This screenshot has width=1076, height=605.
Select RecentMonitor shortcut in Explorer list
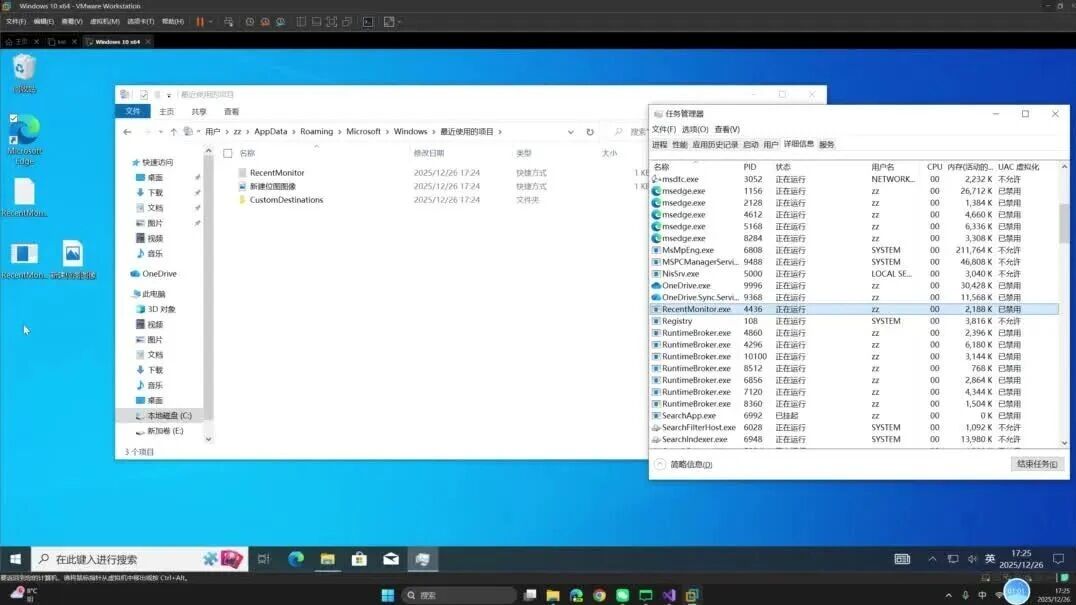tap(277, 173)
